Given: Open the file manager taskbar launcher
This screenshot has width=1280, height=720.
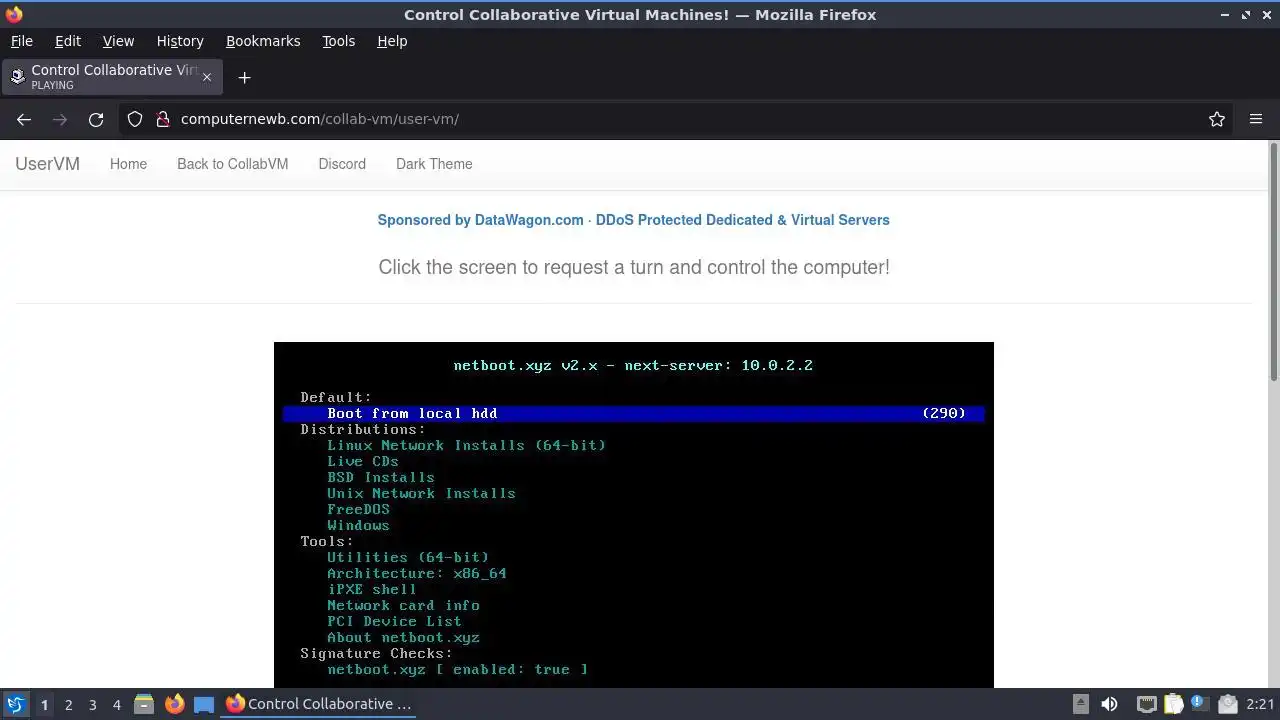Looking at the screenshot, I should pyautogui.click(x=144, y=704).
